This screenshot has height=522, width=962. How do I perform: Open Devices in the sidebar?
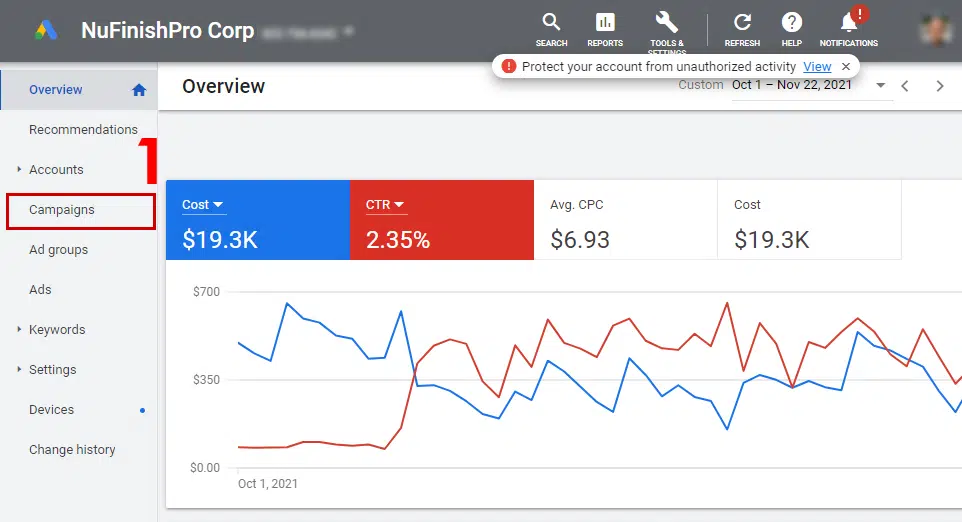51,409
